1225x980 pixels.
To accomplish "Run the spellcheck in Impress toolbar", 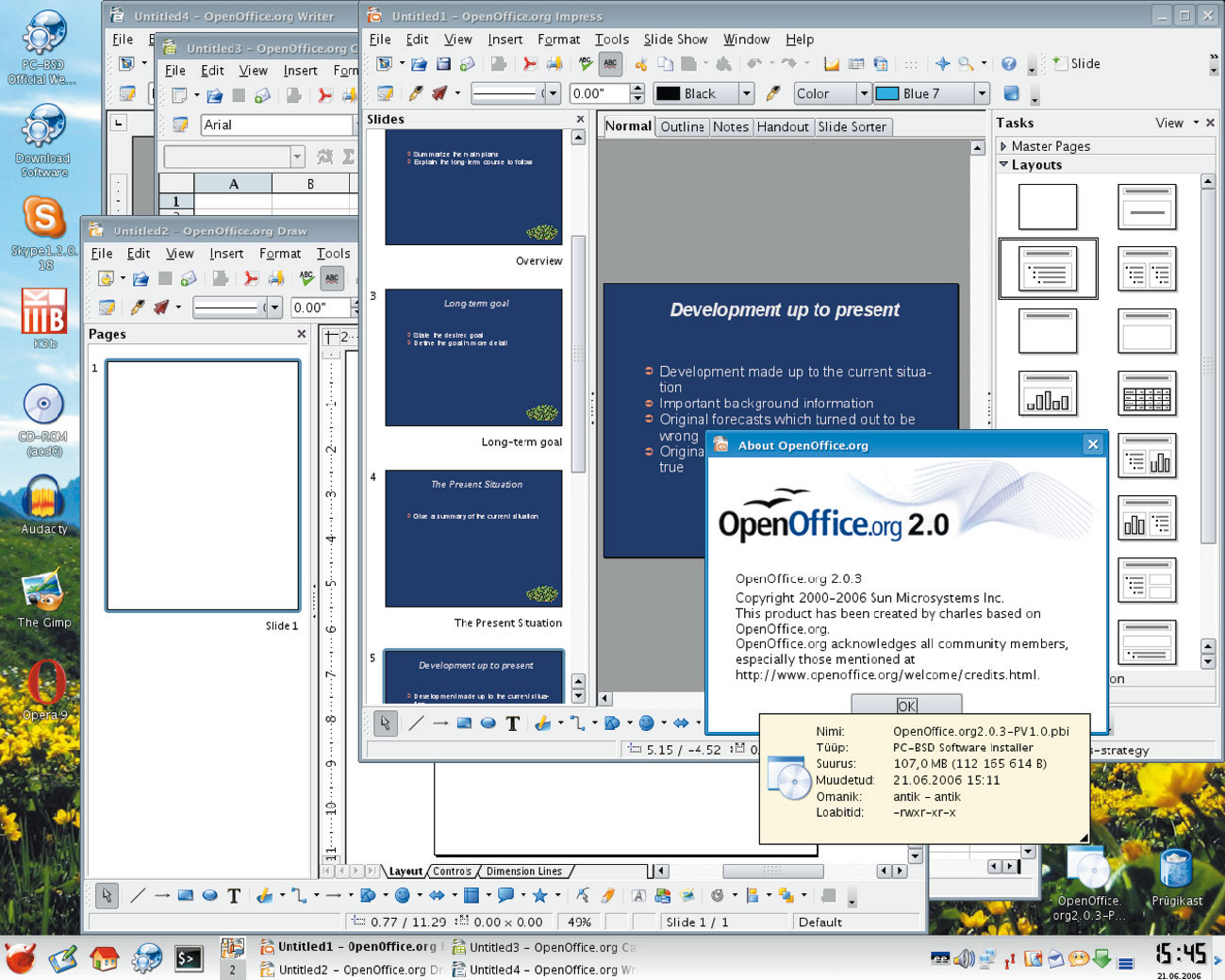I will click(x=587, y=64).
